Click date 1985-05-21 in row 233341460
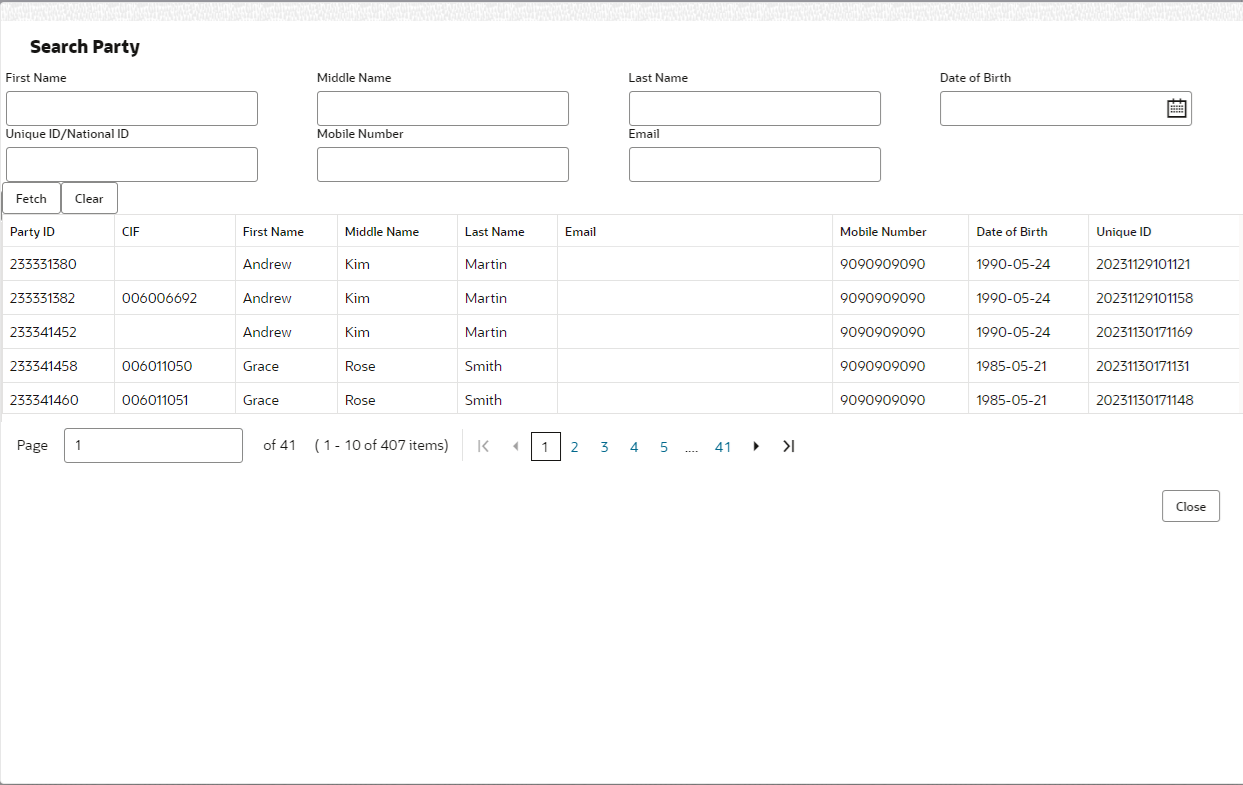 click(1012, 400)
